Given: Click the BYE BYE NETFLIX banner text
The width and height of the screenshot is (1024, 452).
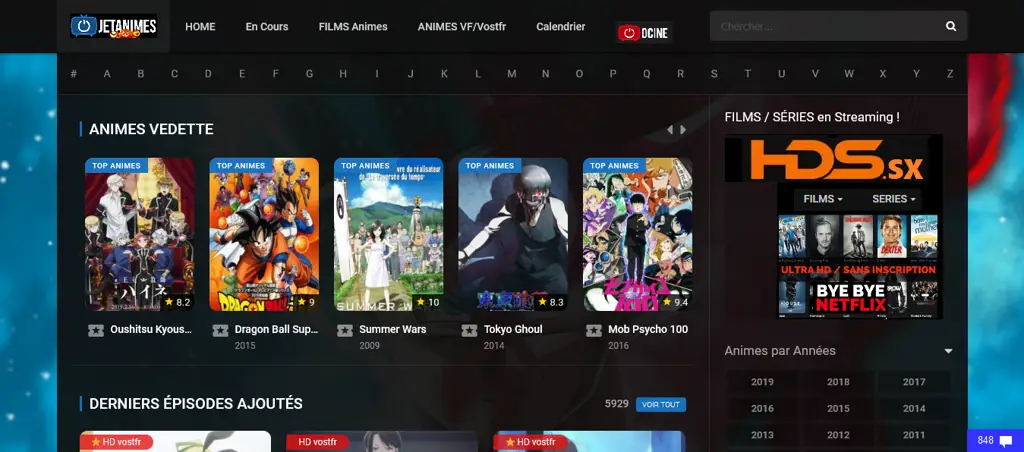Looking at the screenshot, I should (x=850, y=297).
